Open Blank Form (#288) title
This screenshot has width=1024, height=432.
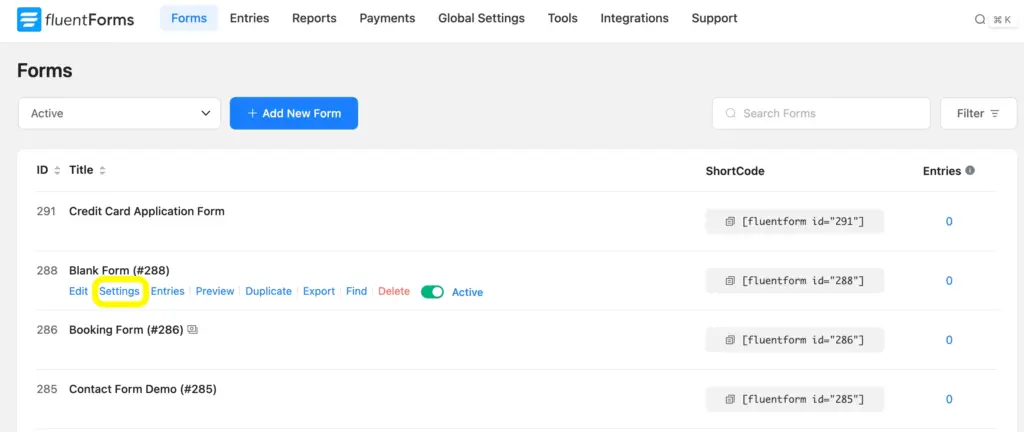120,270
